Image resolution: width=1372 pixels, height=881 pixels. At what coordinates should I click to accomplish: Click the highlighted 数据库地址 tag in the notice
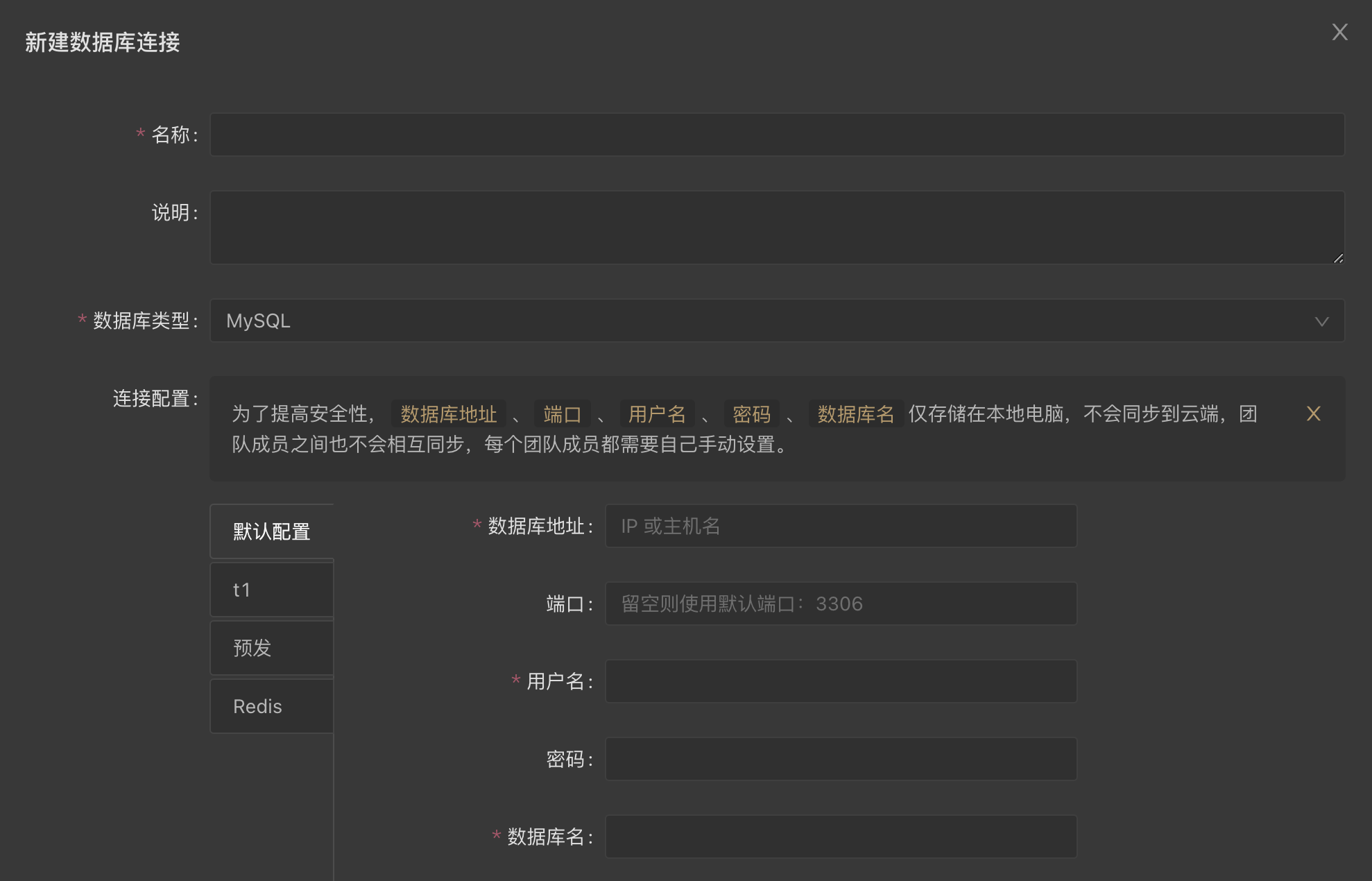[447, 414]
